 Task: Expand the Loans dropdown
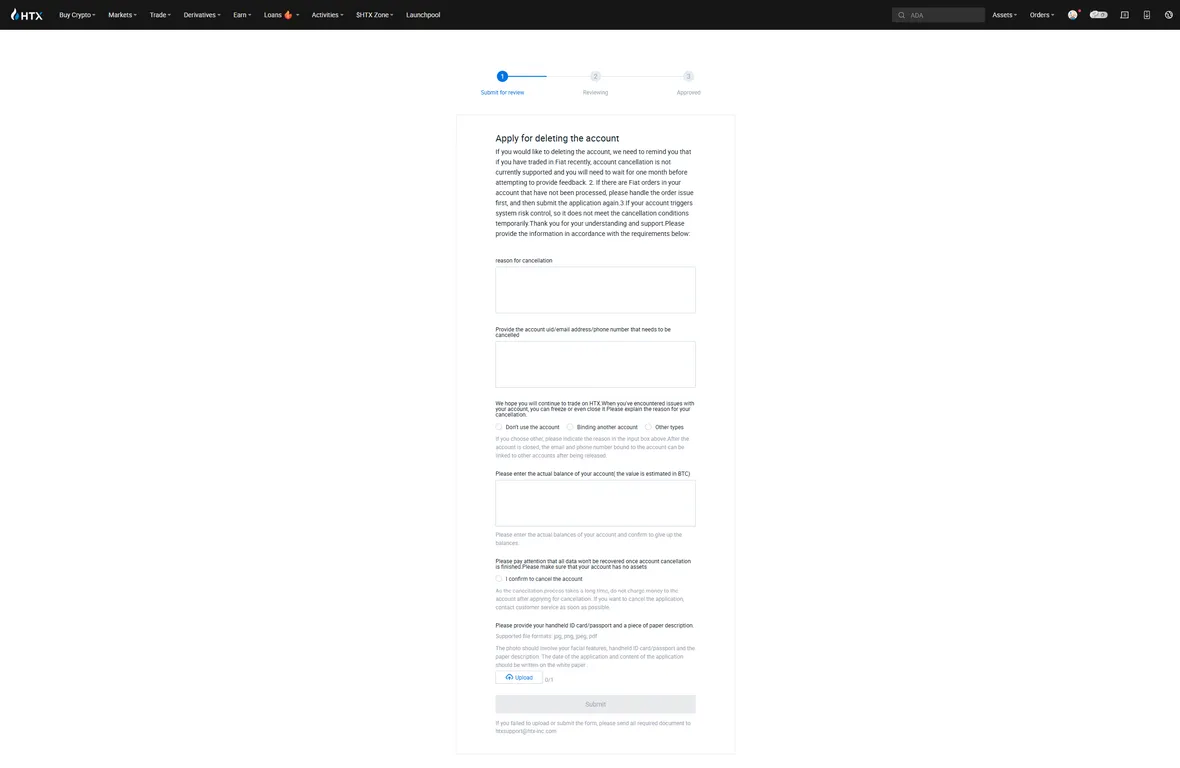pos(281,14)
